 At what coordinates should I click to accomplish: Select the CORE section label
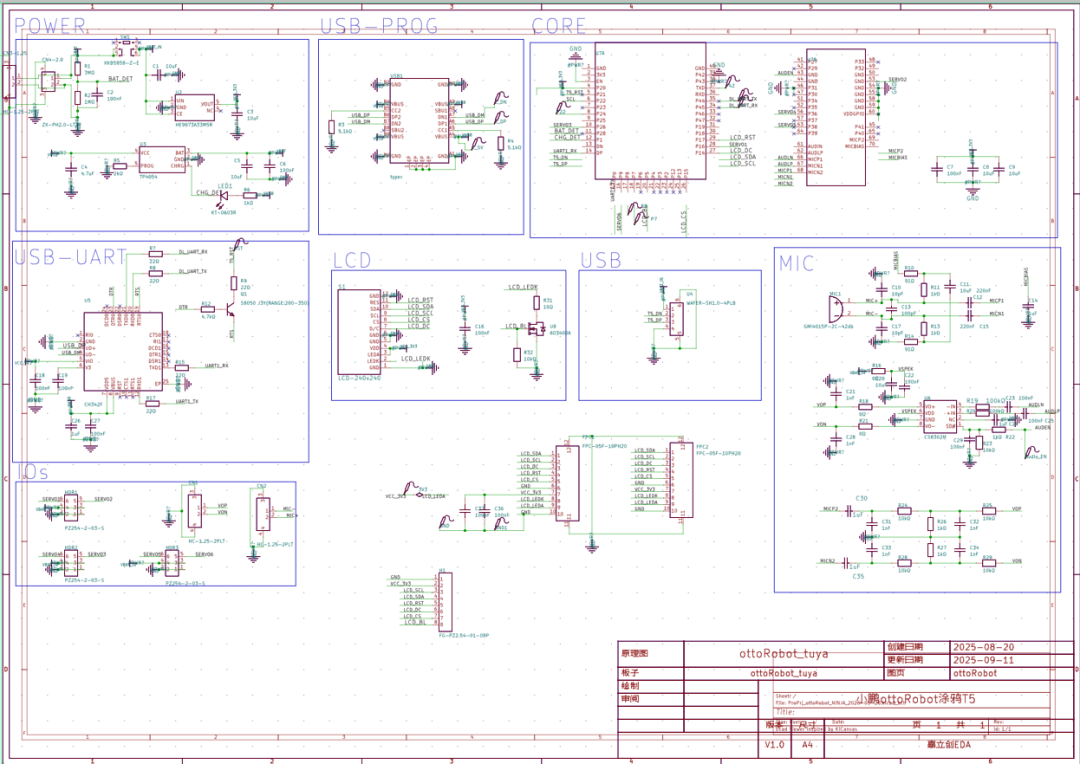[559, 26]
